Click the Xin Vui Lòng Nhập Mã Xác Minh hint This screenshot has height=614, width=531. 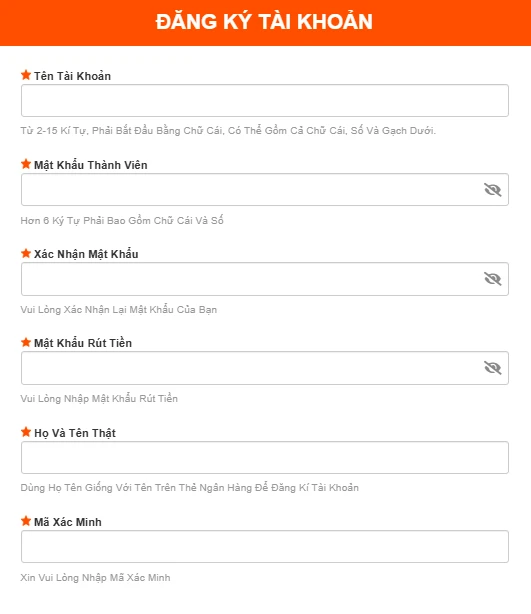(x=95, y=578)
